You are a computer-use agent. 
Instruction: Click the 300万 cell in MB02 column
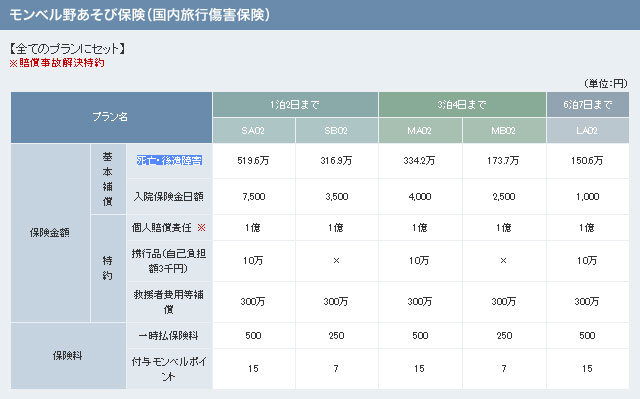pos(504,302)
